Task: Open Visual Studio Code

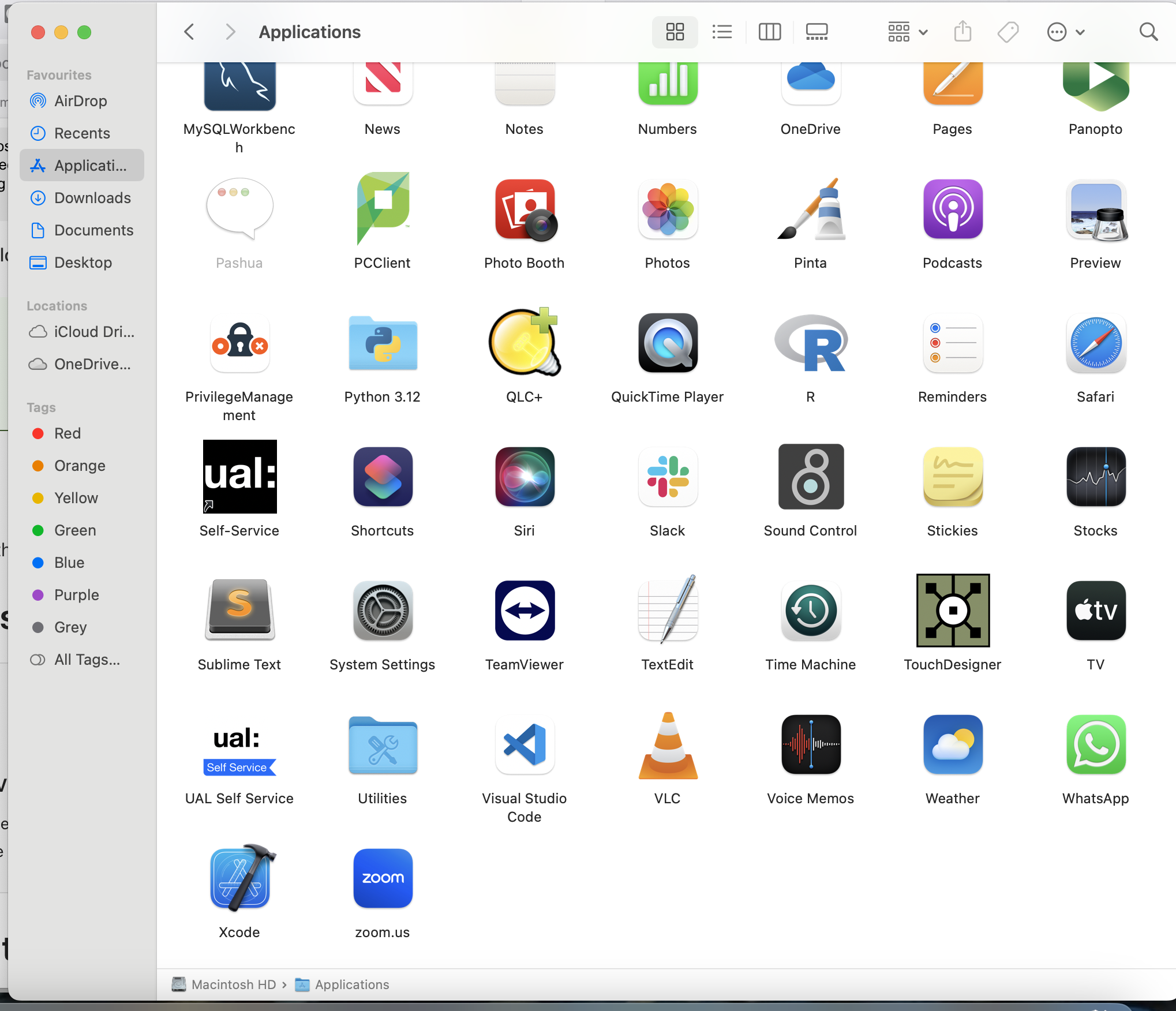Action: coord(524,745)
